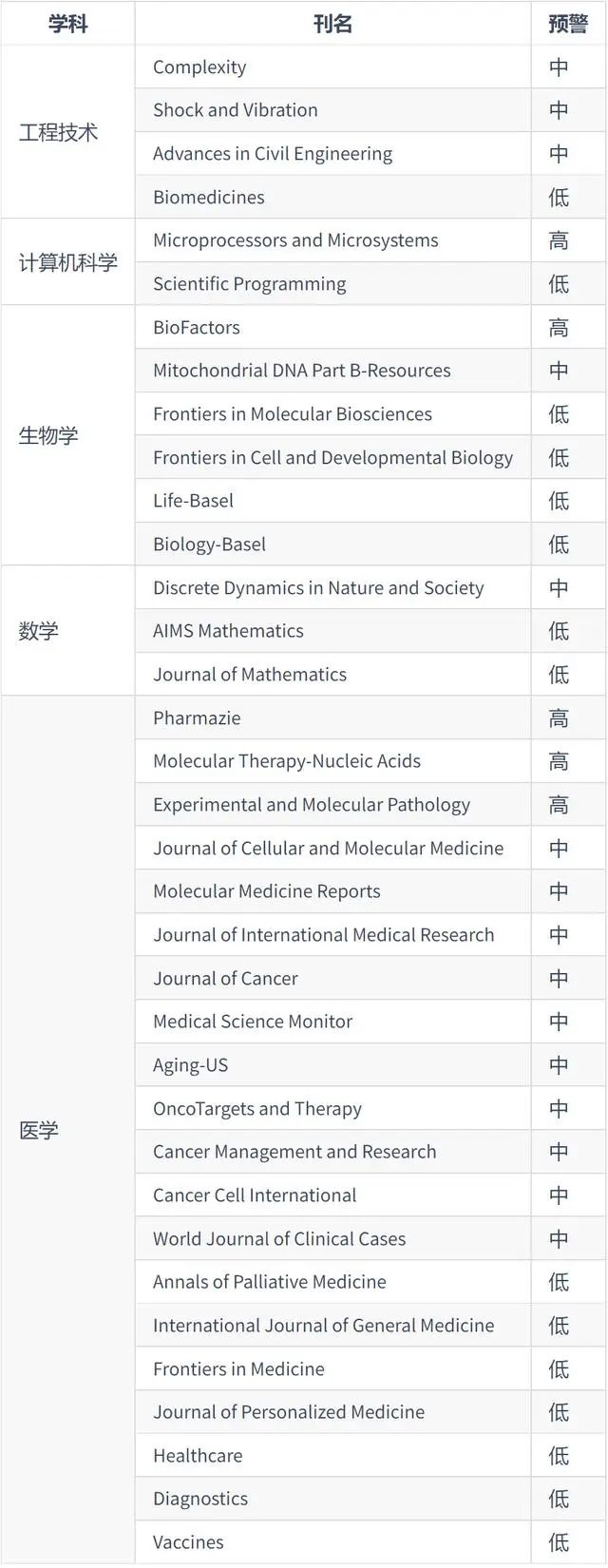Click the 学科 column header
The height and width of the screenshot is (1568, 608).
pyautogui.click(x=67, y=24)
